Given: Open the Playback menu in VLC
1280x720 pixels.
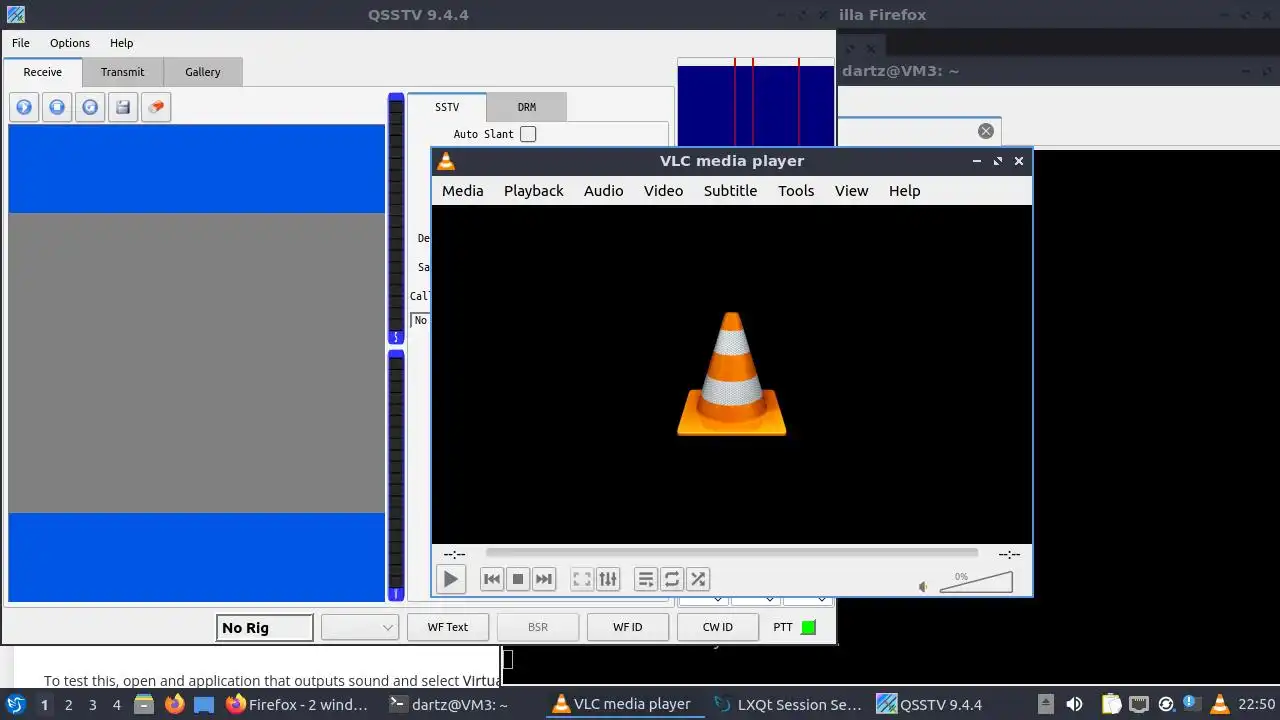Looking at the screenshot, I should 534,191.
